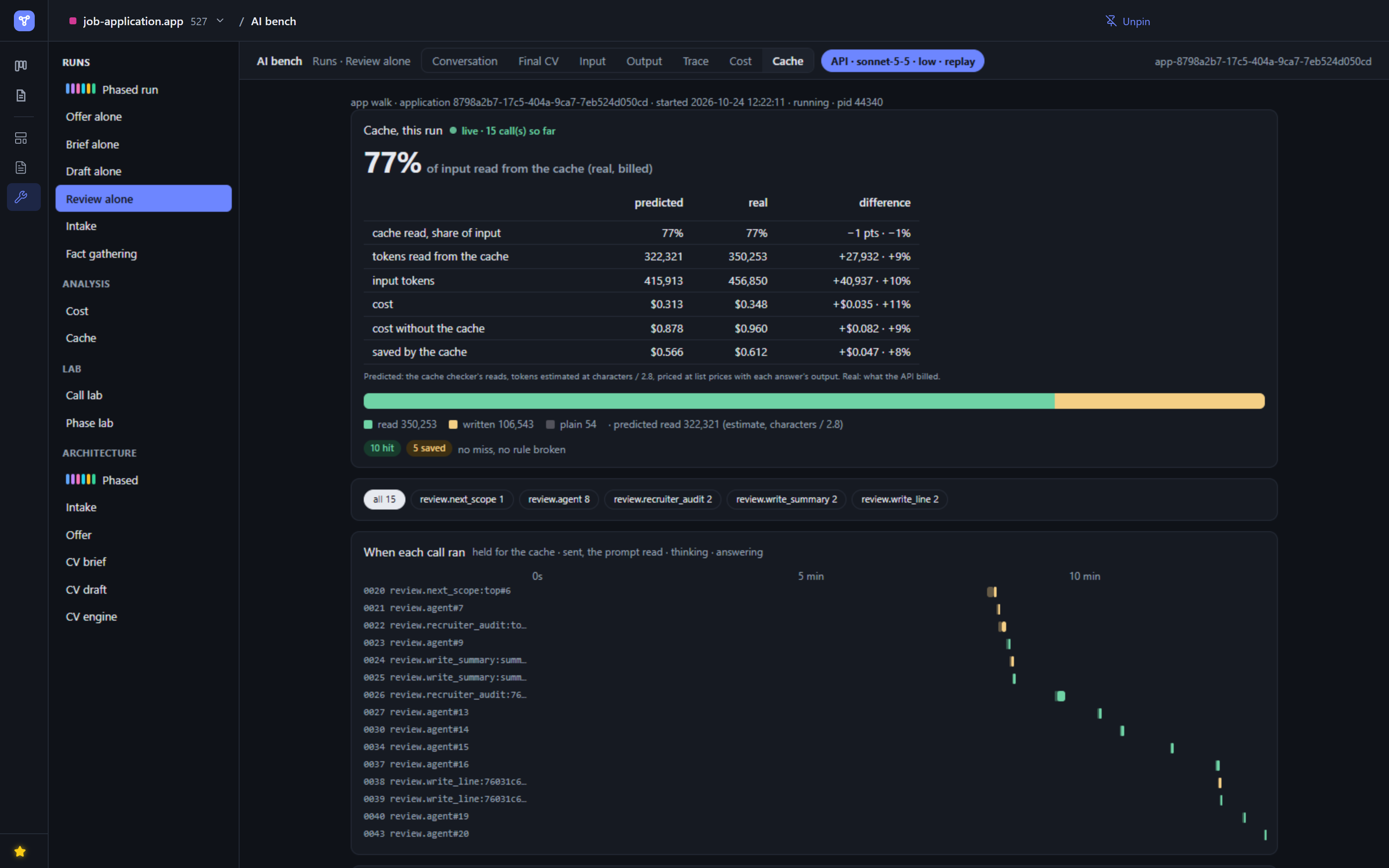1389x868 pixels.
Task: Click the live 15 call(s) so far status
Action: coord(502,131)
